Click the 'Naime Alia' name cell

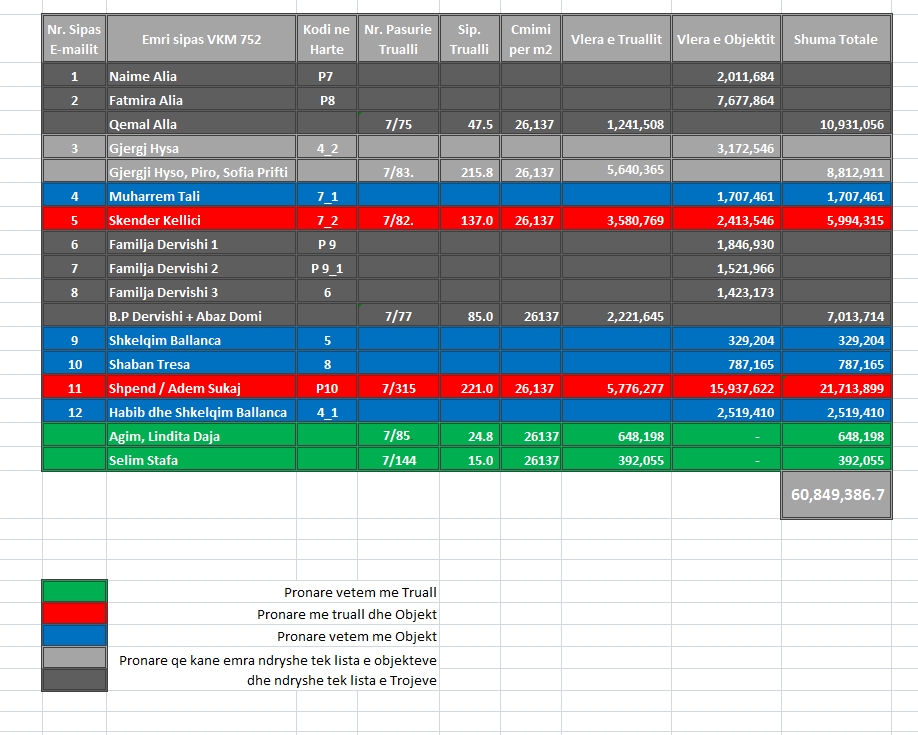click(x=201, y=76)
